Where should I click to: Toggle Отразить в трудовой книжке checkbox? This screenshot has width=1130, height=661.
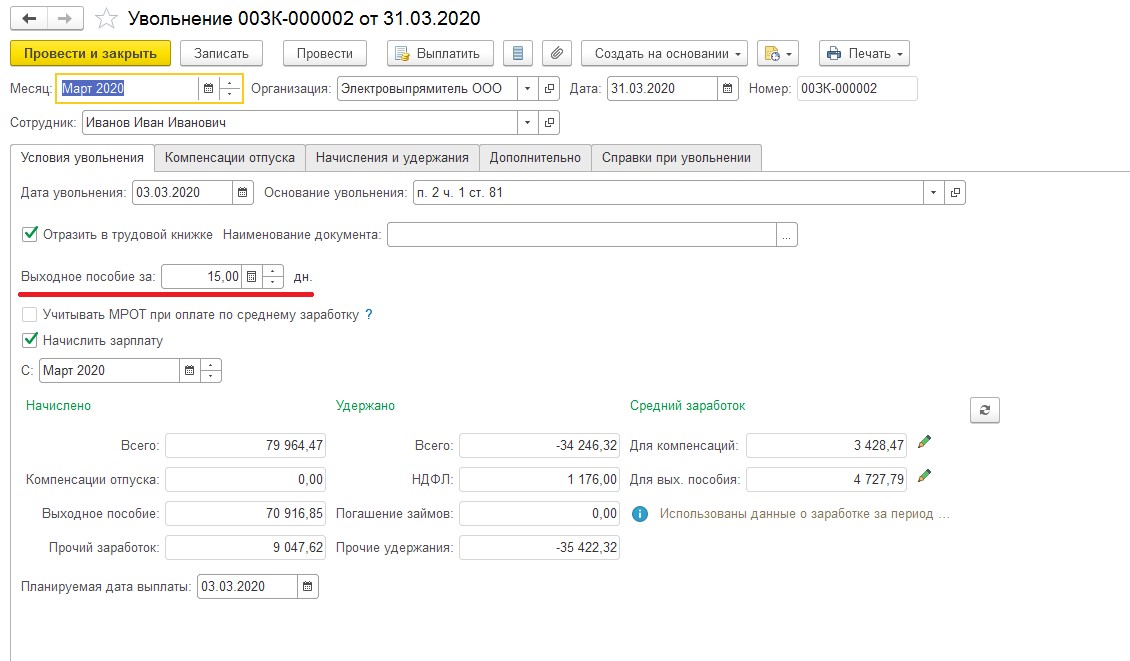[30, 235]
